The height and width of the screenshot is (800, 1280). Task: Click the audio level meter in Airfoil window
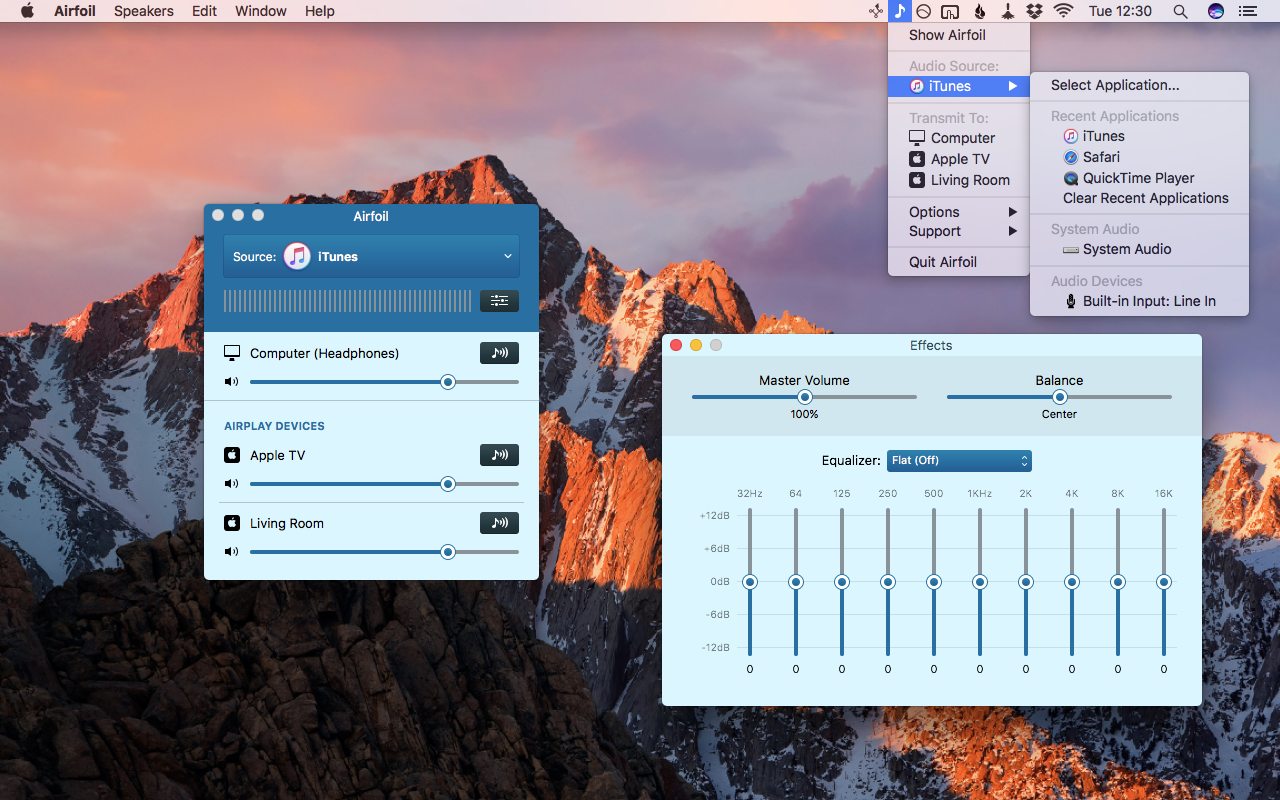pos(347,301)
